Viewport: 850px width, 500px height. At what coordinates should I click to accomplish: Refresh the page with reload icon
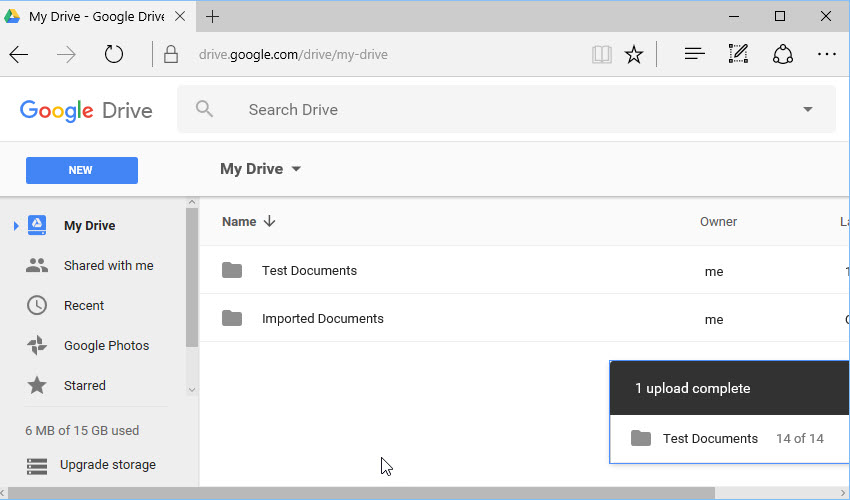pyautogui.click(x=114, y=54)
